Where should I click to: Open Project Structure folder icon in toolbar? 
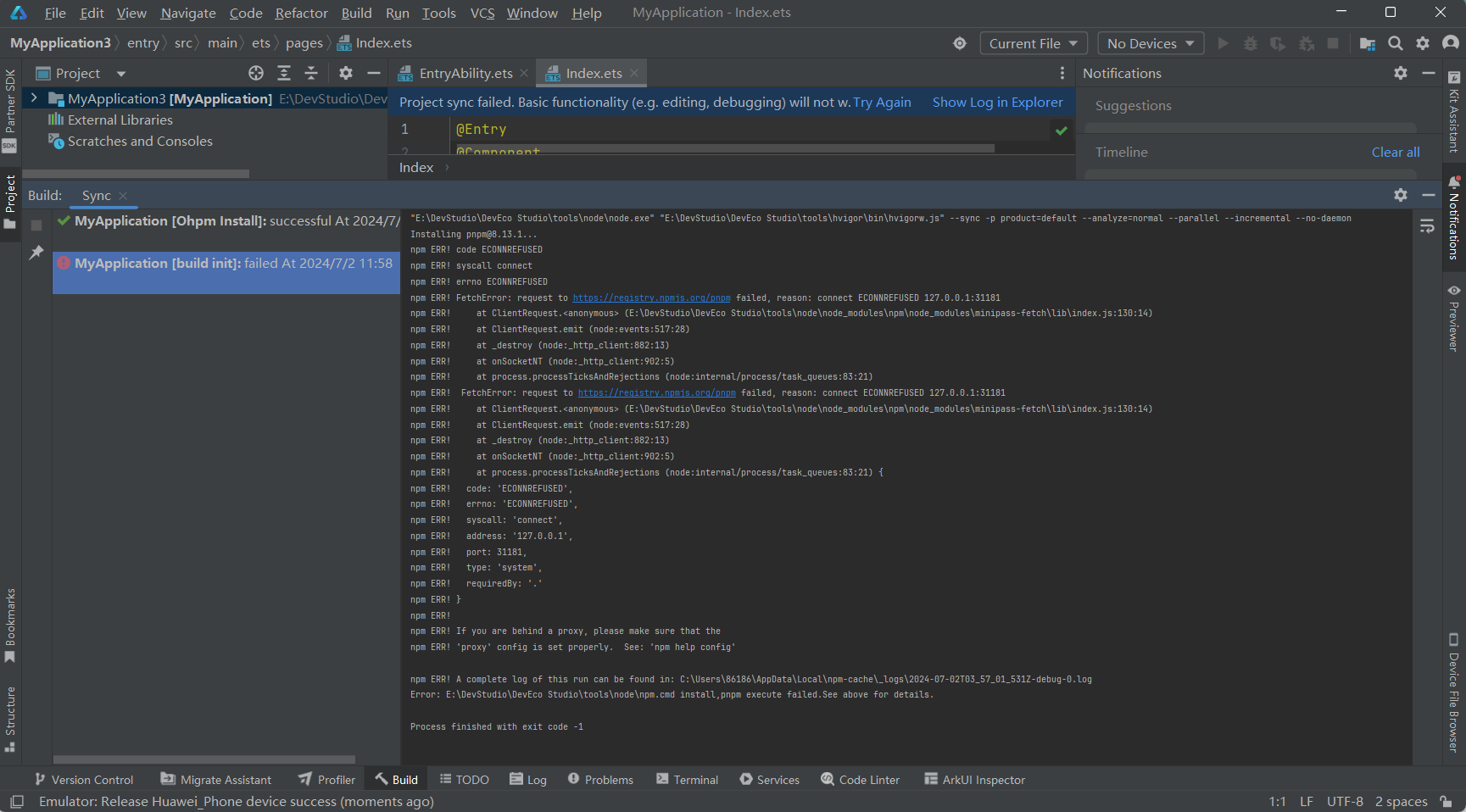click(x=1367, y=43)
